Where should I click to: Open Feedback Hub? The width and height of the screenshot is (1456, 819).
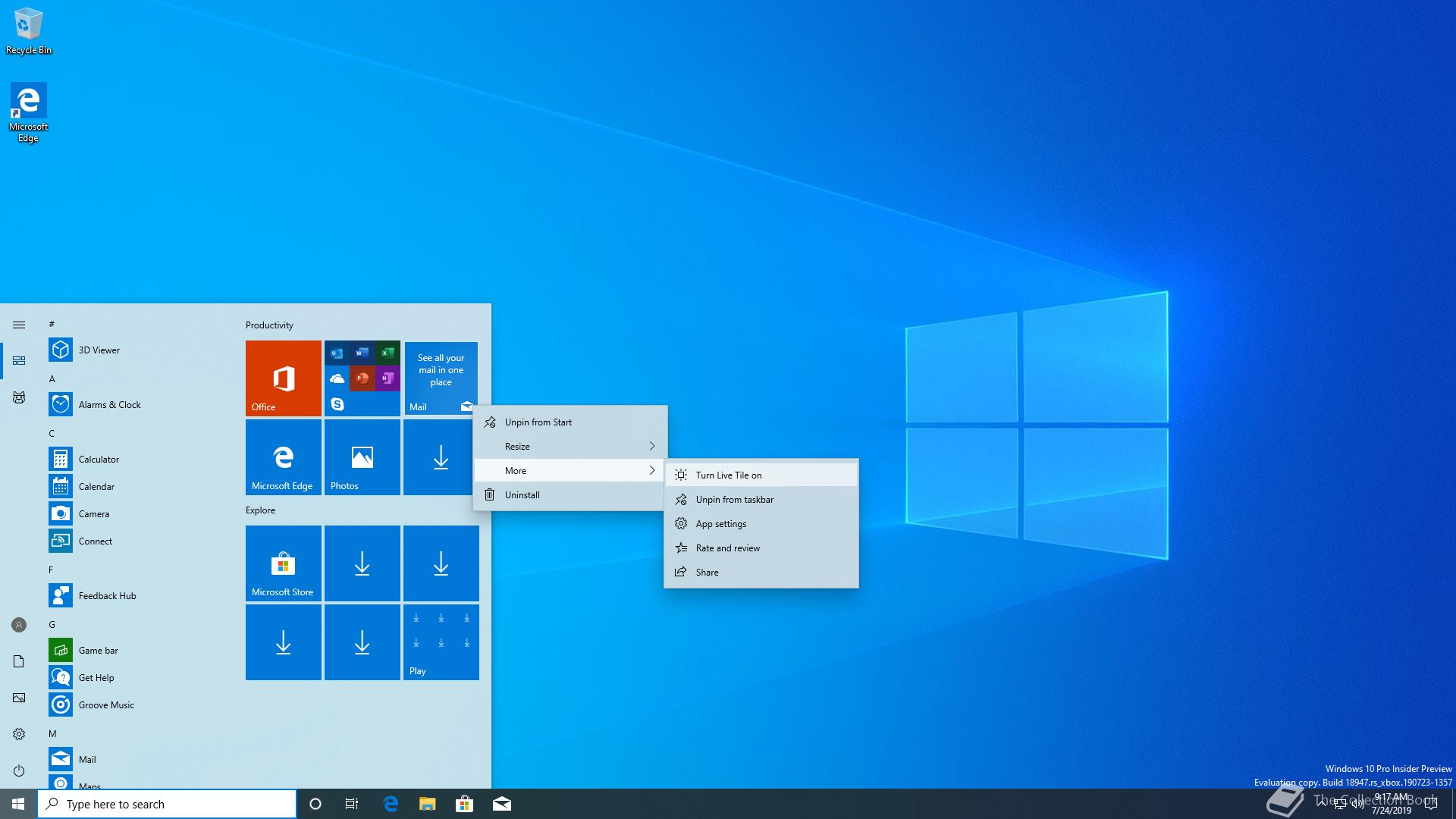pyautogui.click(x=136, y=596)
